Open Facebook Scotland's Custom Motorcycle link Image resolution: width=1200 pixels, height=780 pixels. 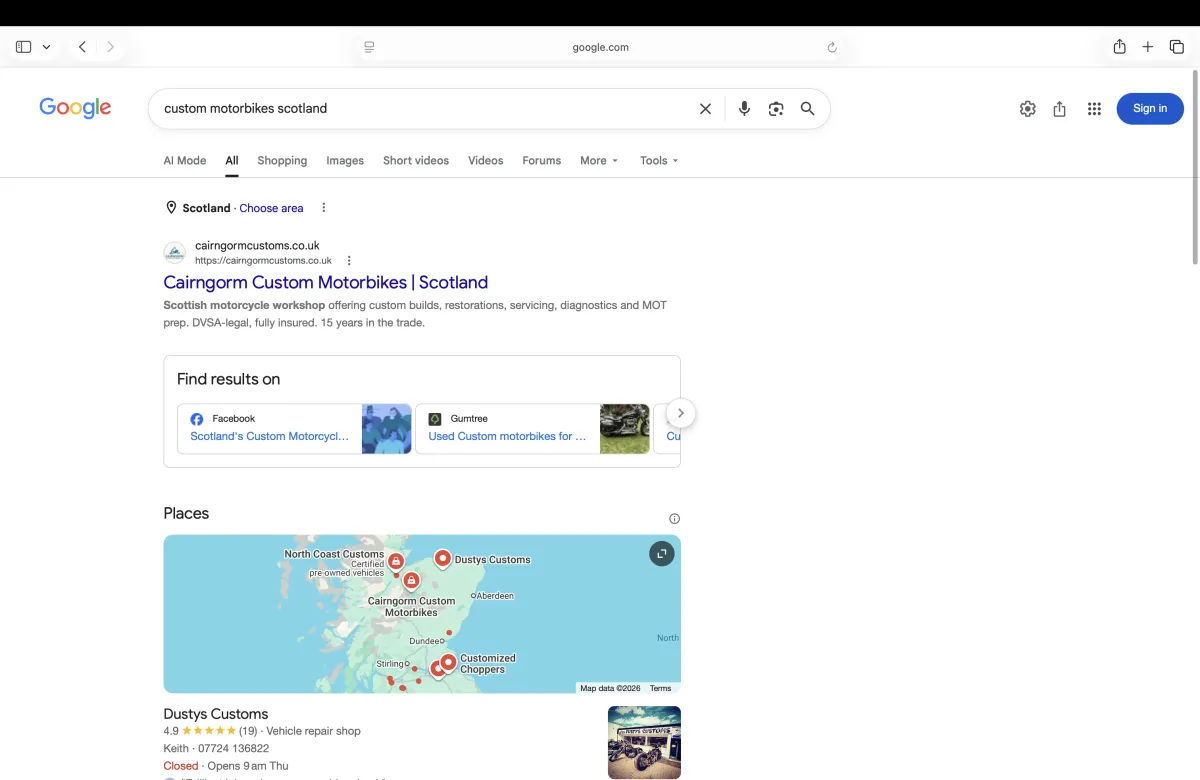270,436
